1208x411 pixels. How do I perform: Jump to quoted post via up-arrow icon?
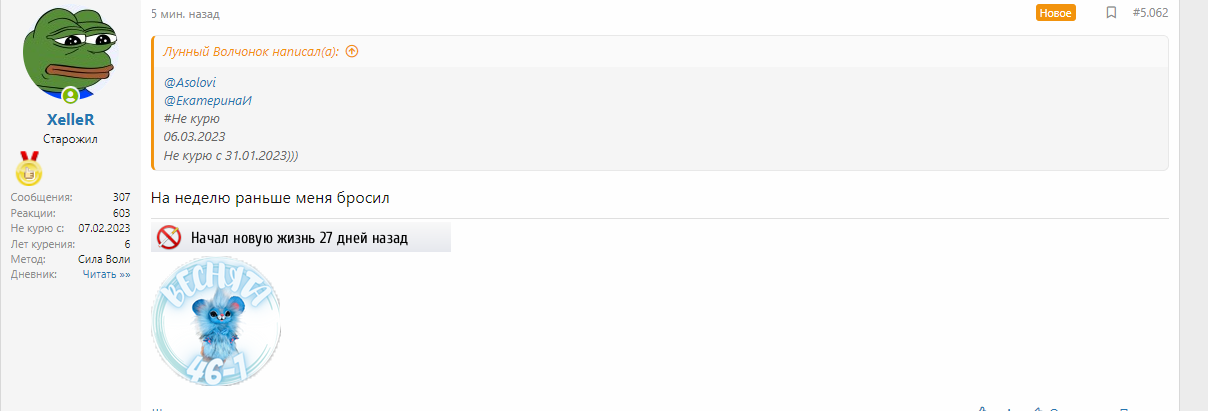351,52
